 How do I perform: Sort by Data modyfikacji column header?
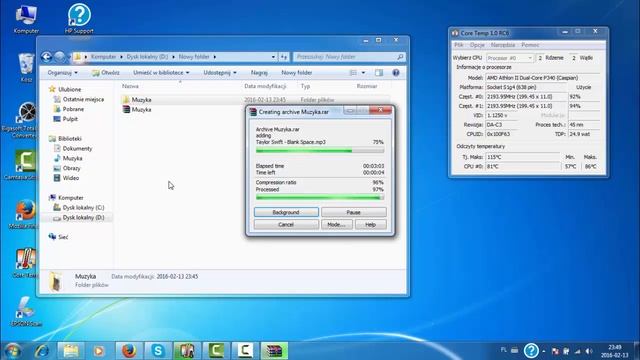click(x=265, y=86)
